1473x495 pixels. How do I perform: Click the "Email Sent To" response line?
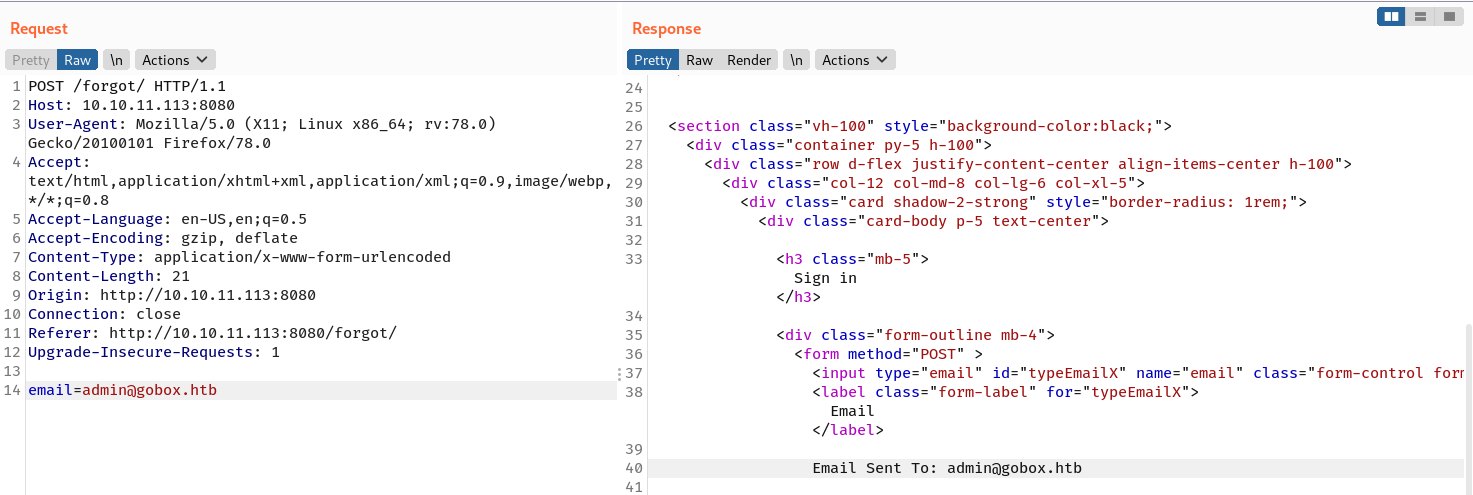946,468
